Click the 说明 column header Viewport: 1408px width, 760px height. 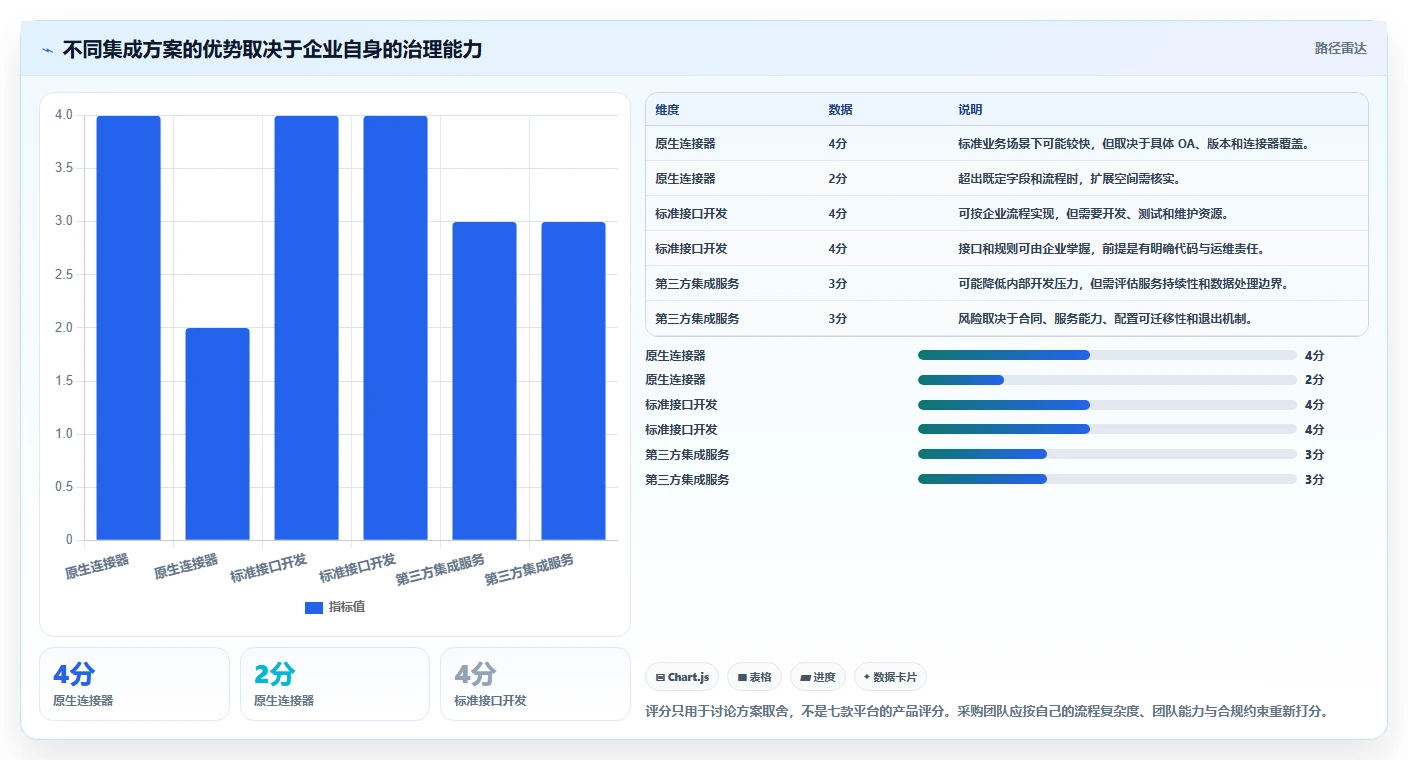point(970,110)
